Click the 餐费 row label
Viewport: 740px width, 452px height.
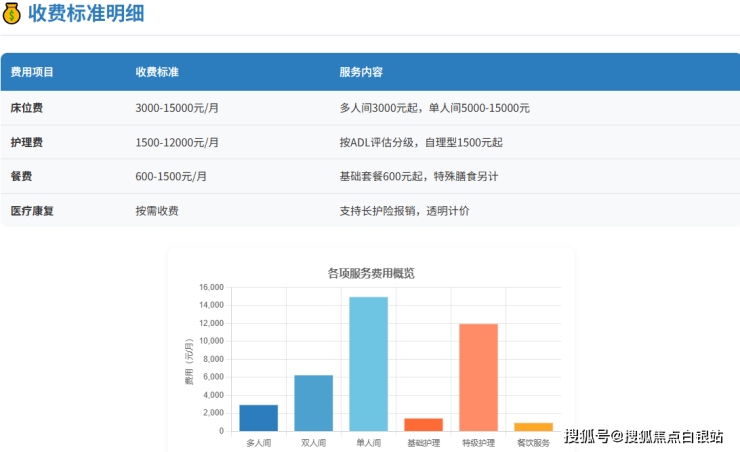[21, 176]
